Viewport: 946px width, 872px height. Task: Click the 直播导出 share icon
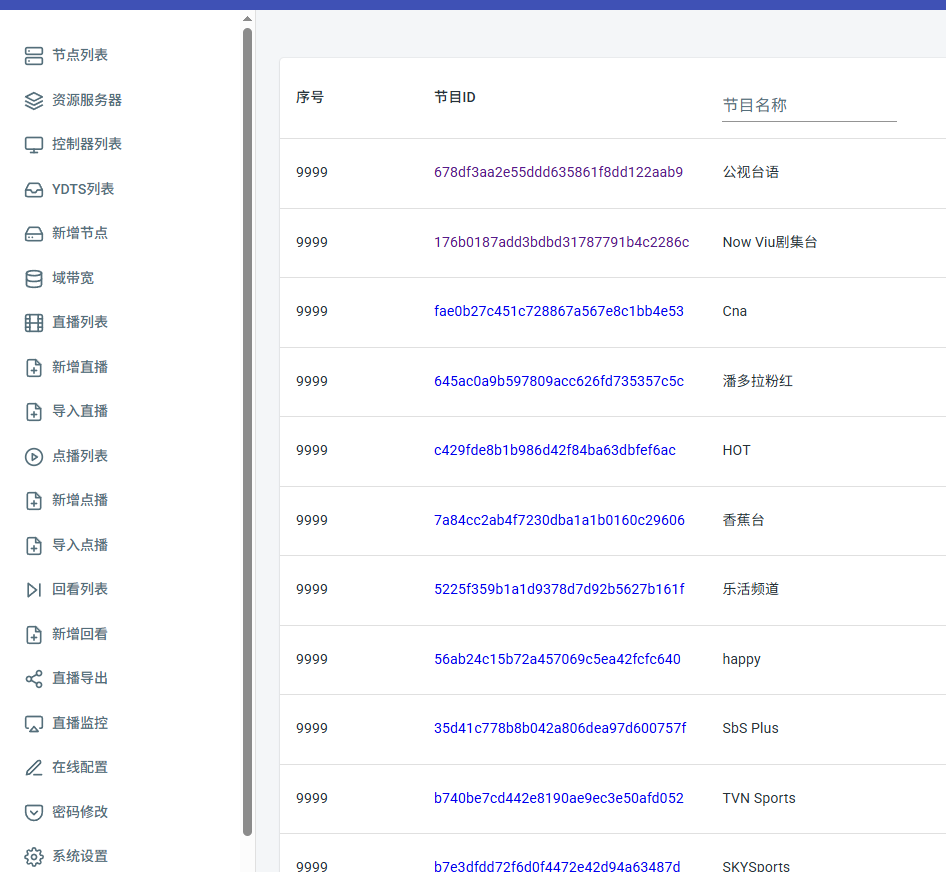[34, 679]
